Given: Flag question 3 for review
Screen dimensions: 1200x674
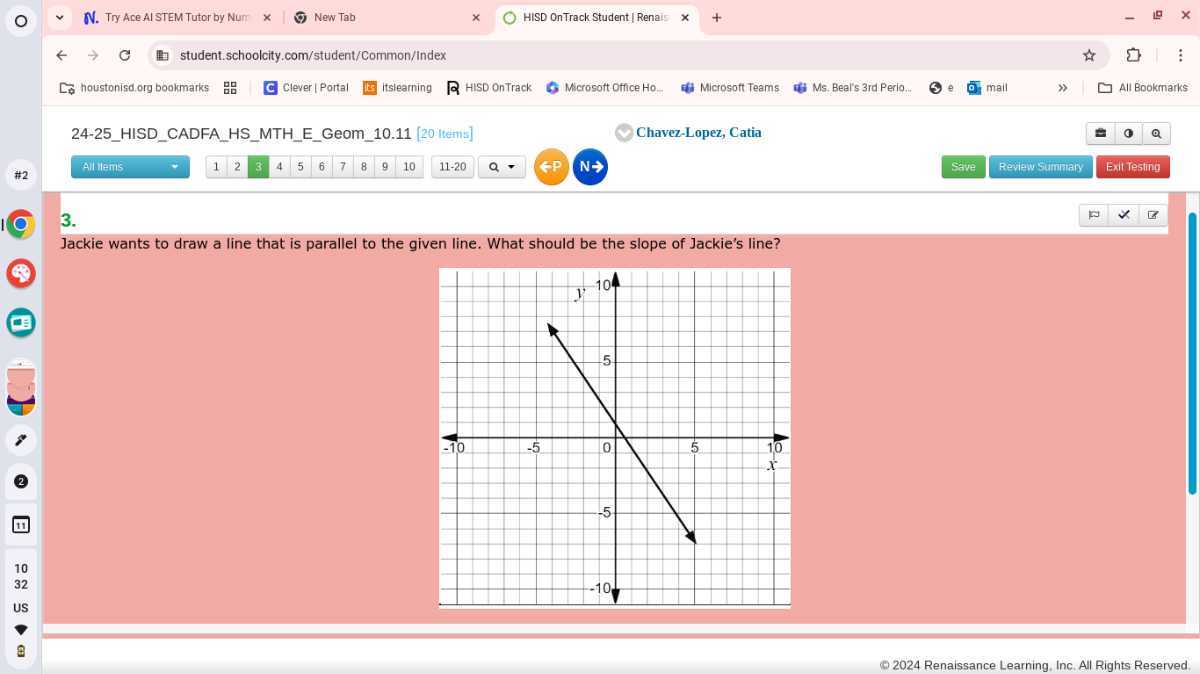Looking at the screenshot, I should pyautogui.click(x=1093, y=214).
